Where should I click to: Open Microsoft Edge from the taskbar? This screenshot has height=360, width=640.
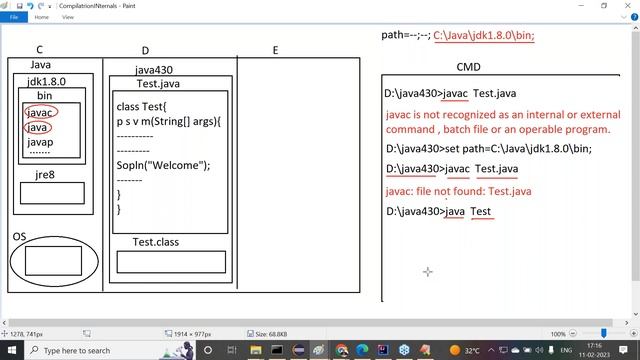[x=362, y=350]
